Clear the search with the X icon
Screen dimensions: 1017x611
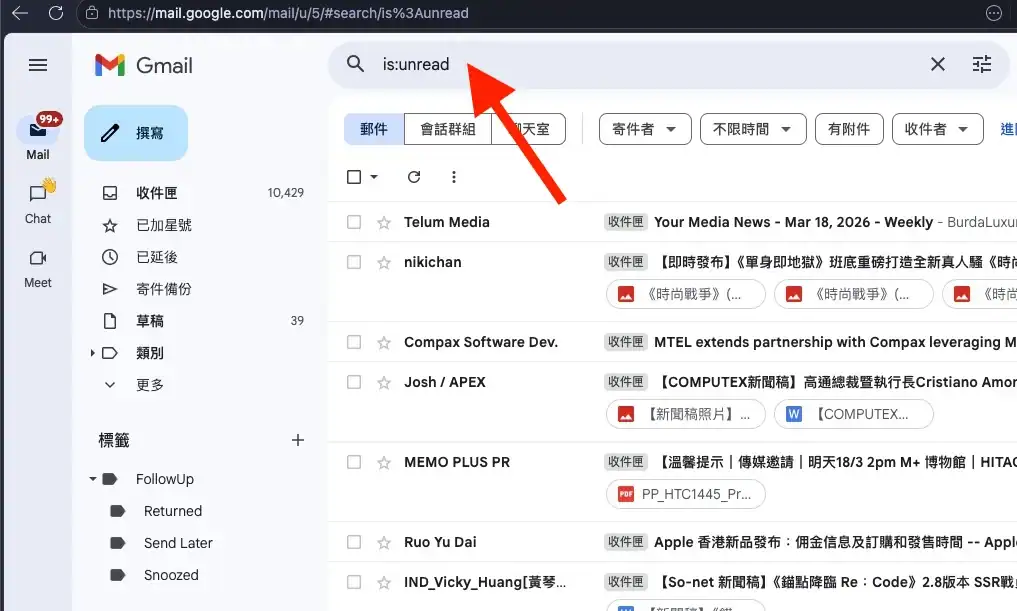tap(937, 64)
